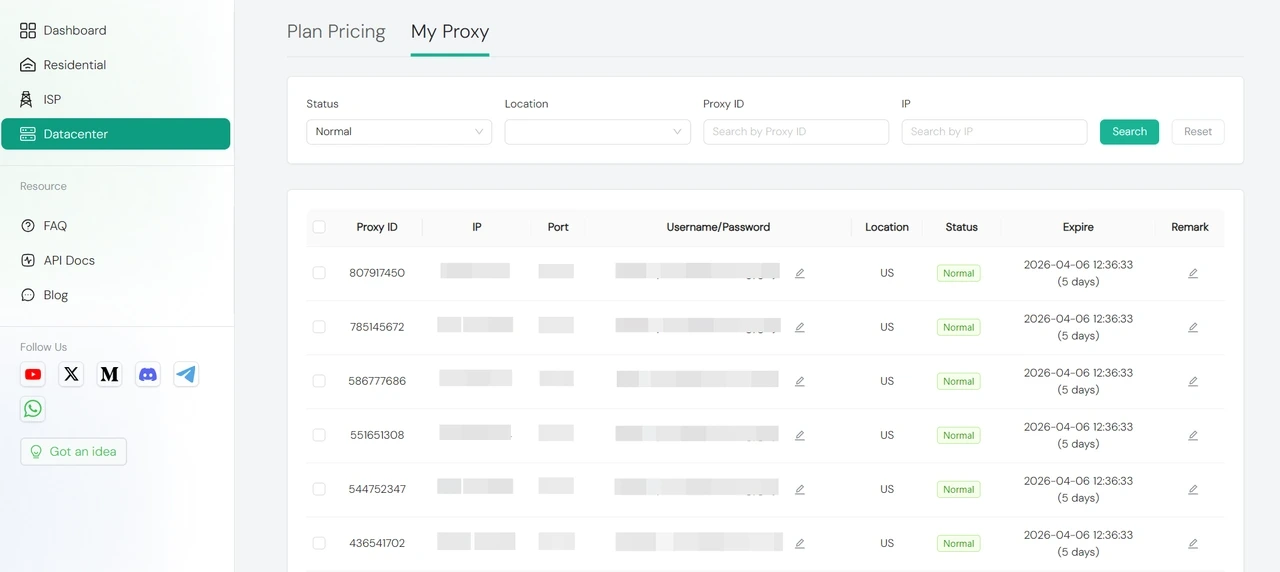Click the Normal status badge of proxy 807917450
The height and width of the screenshot is (572, 1280).
[x=958, y=273]
